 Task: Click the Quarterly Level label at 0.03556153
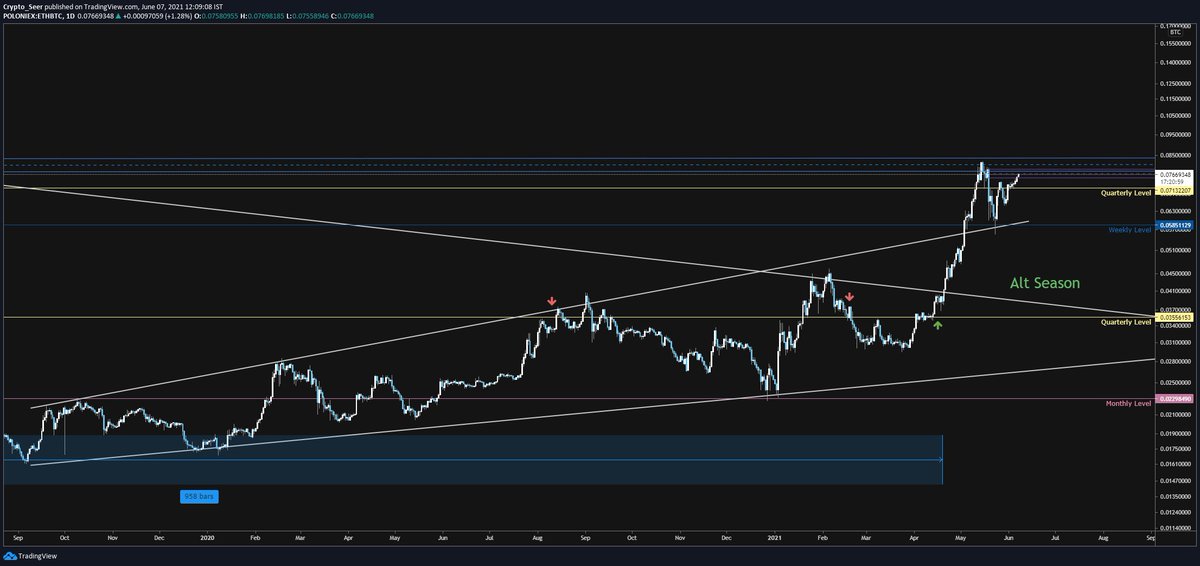point(1126,322)
